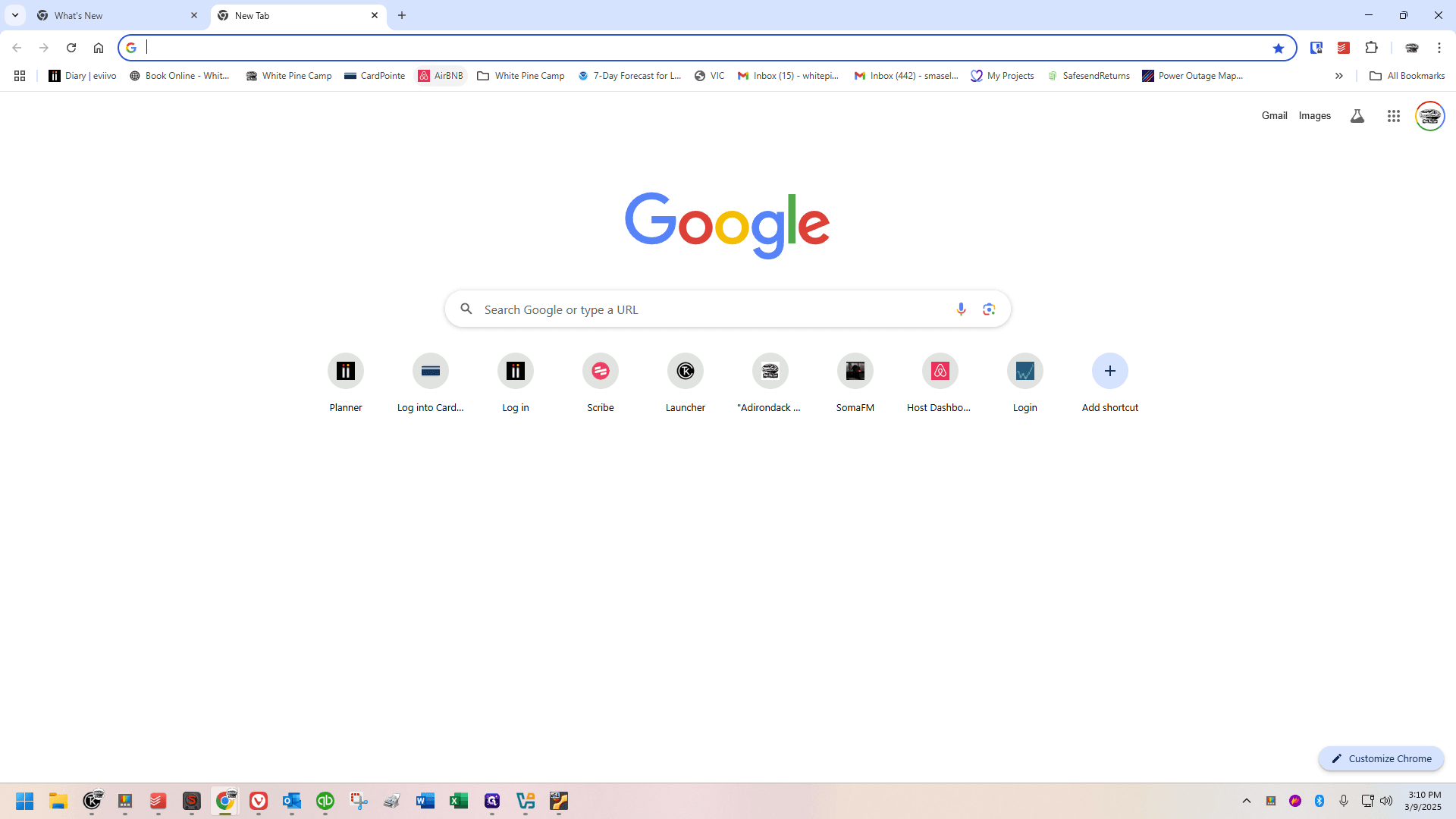
Task: Open QuickBooks from the taskbar
Action: point(325,801)
